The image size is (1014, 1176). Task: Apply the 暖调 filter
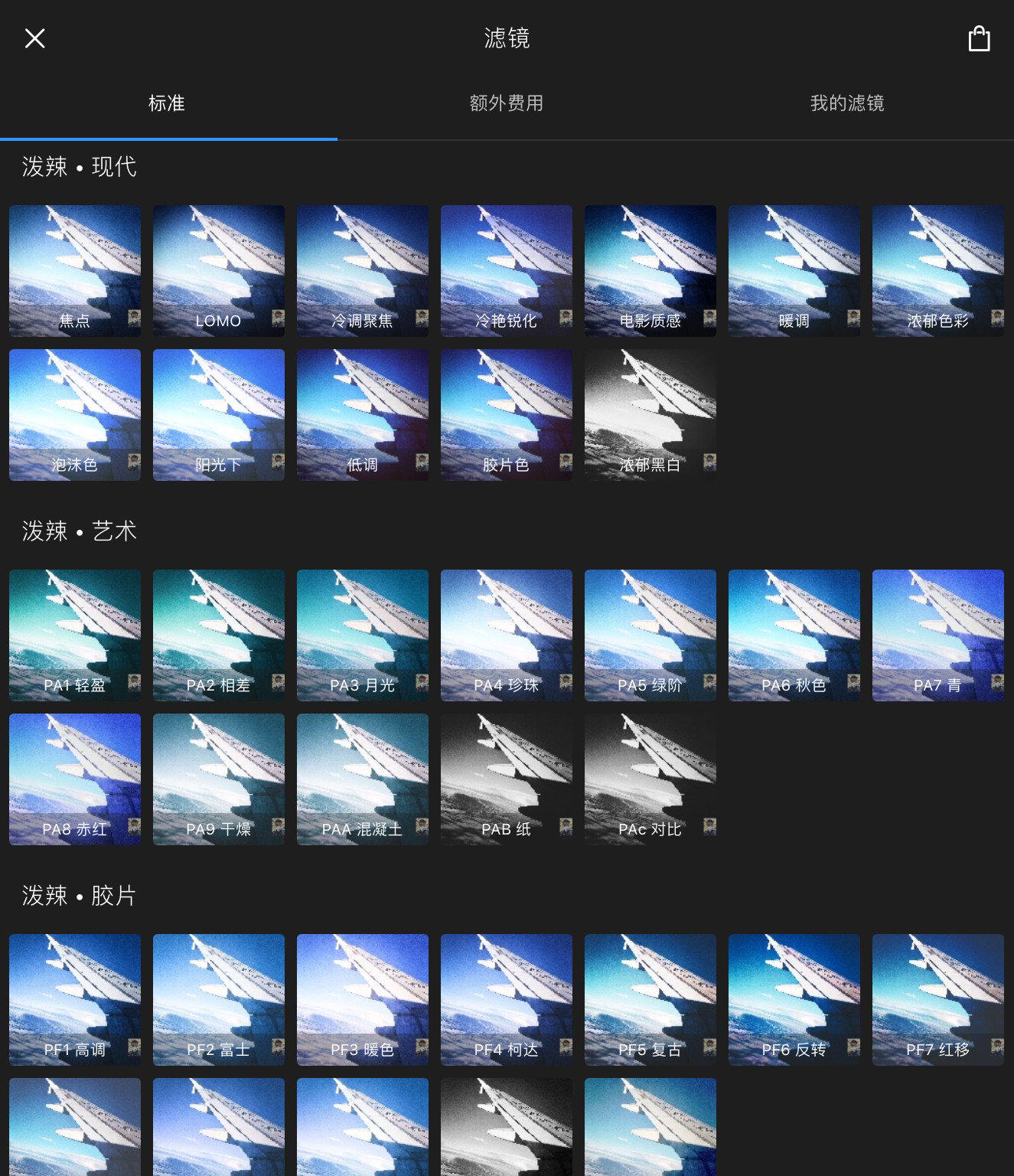tap(794, 271)
